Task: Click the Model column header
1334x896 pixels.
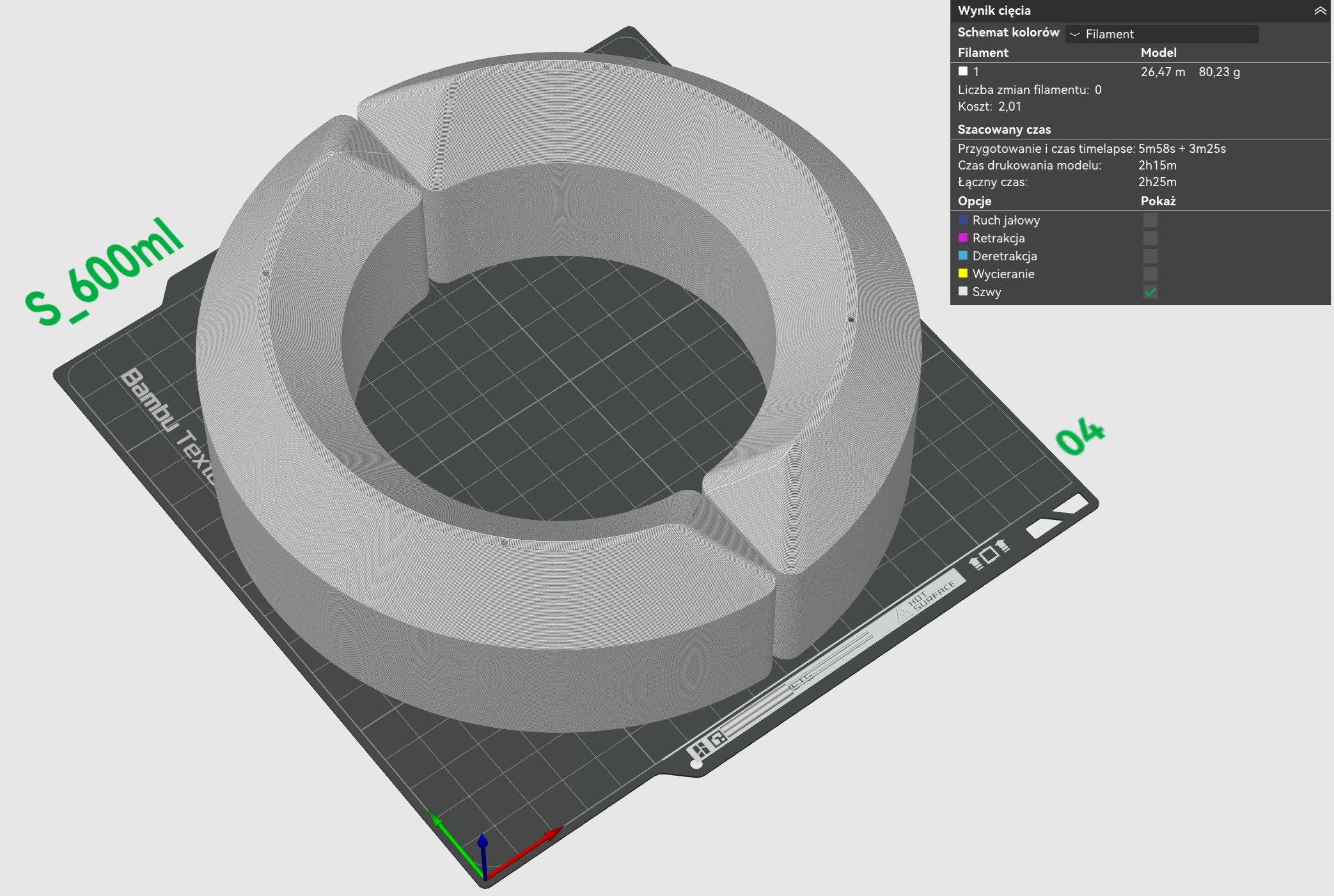Action: pyautogui.click(x=1158, y=52)
